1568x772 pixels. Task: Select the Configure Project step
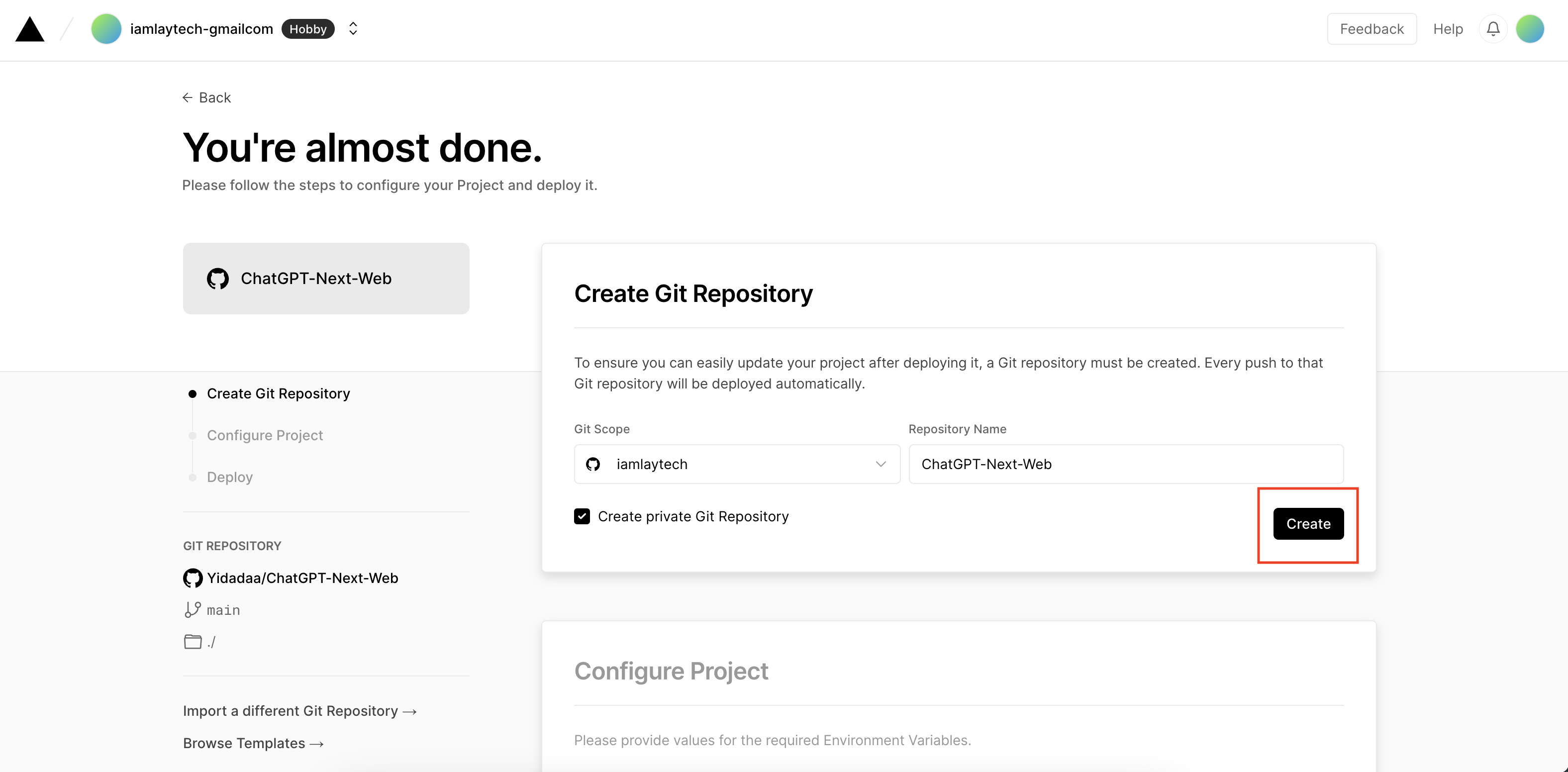click(265, 435)
